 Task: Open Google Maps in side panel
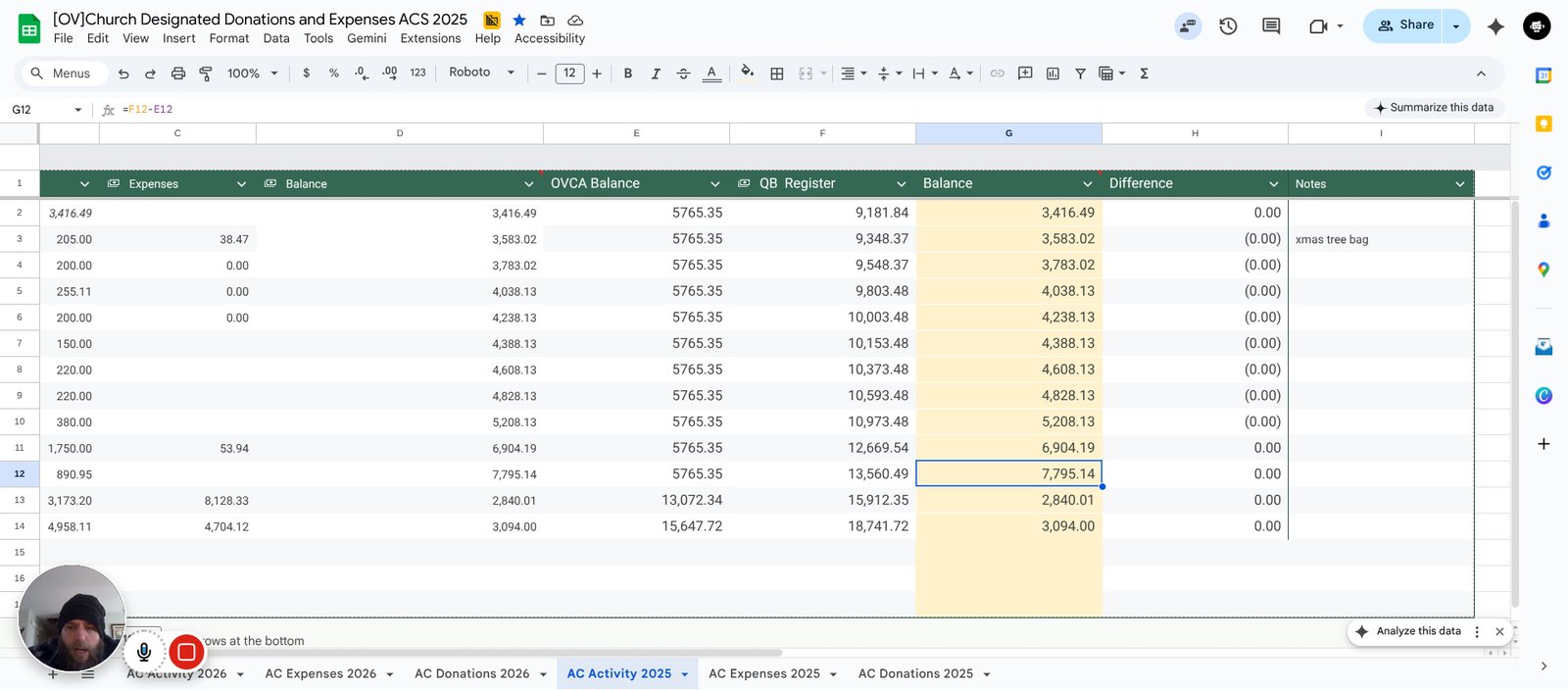(1543, 270)
